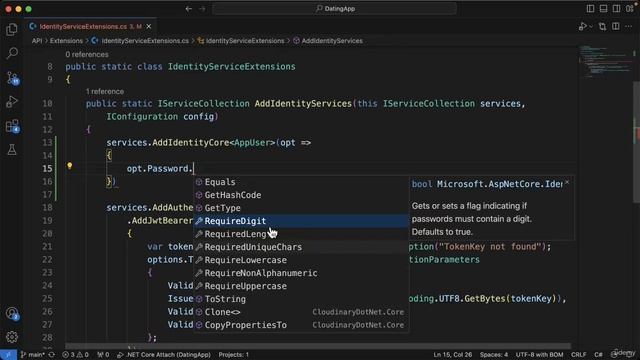Viewport: 640px width, 360px height.
Task: Open changes compare icon in editor toolbar
Action: 602,27
